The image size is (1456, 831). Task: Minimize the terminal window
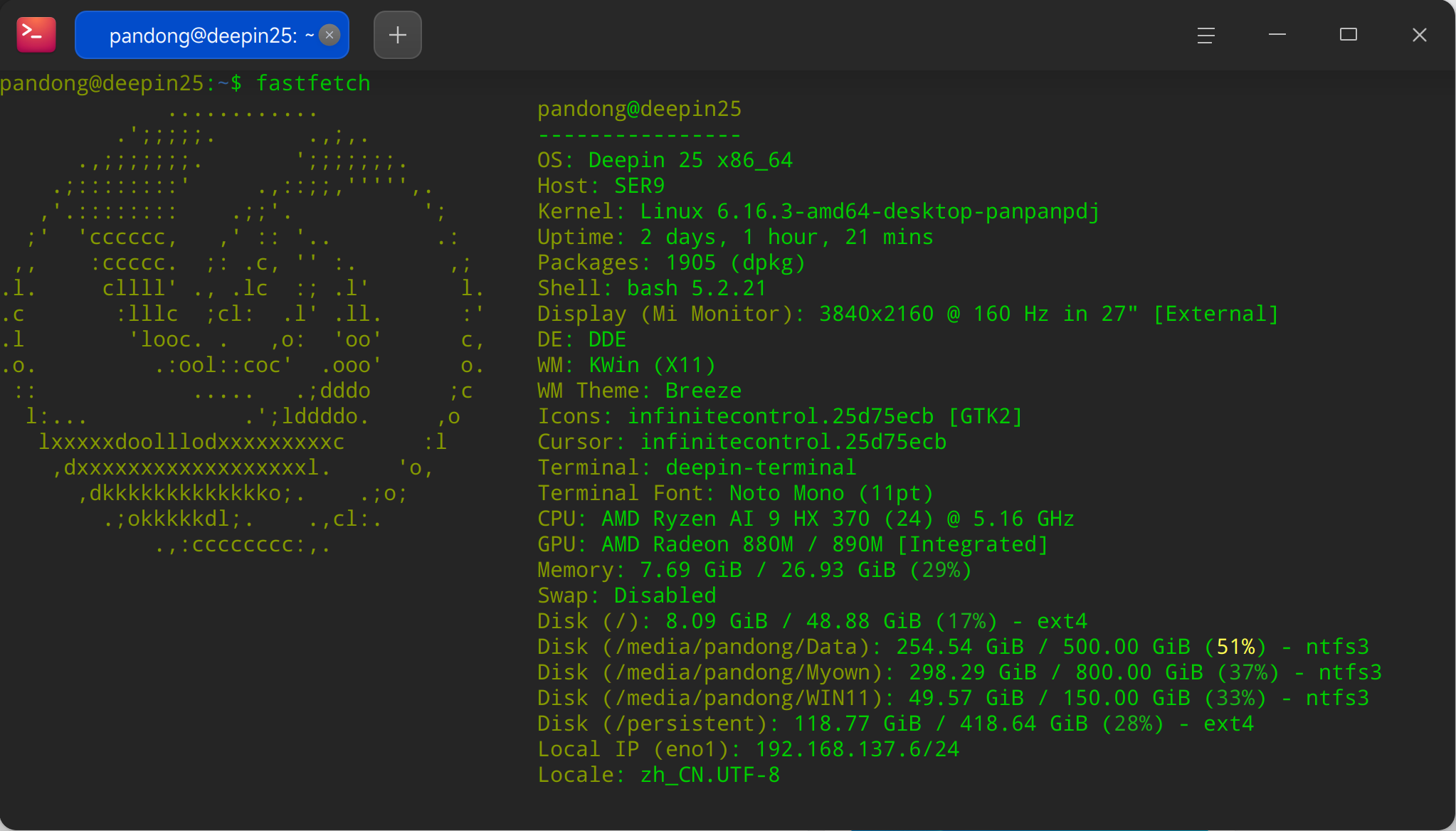click(x=1277, y=35)
